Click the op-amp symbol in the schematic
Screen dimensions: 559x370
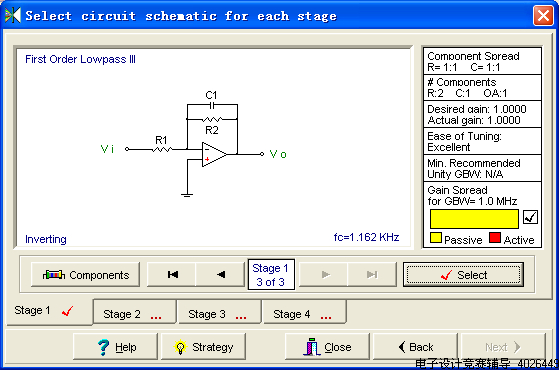[214, 154]
